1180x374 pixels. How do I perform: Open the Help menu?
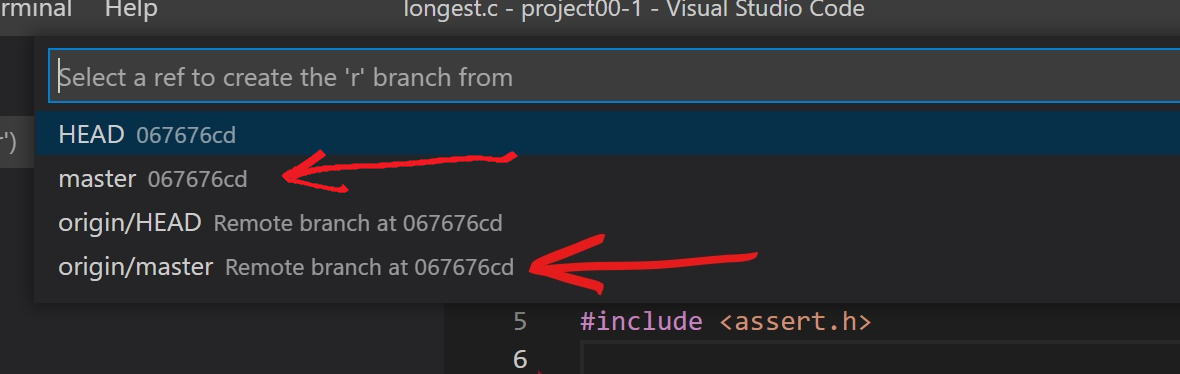click(x=131, y=9)
